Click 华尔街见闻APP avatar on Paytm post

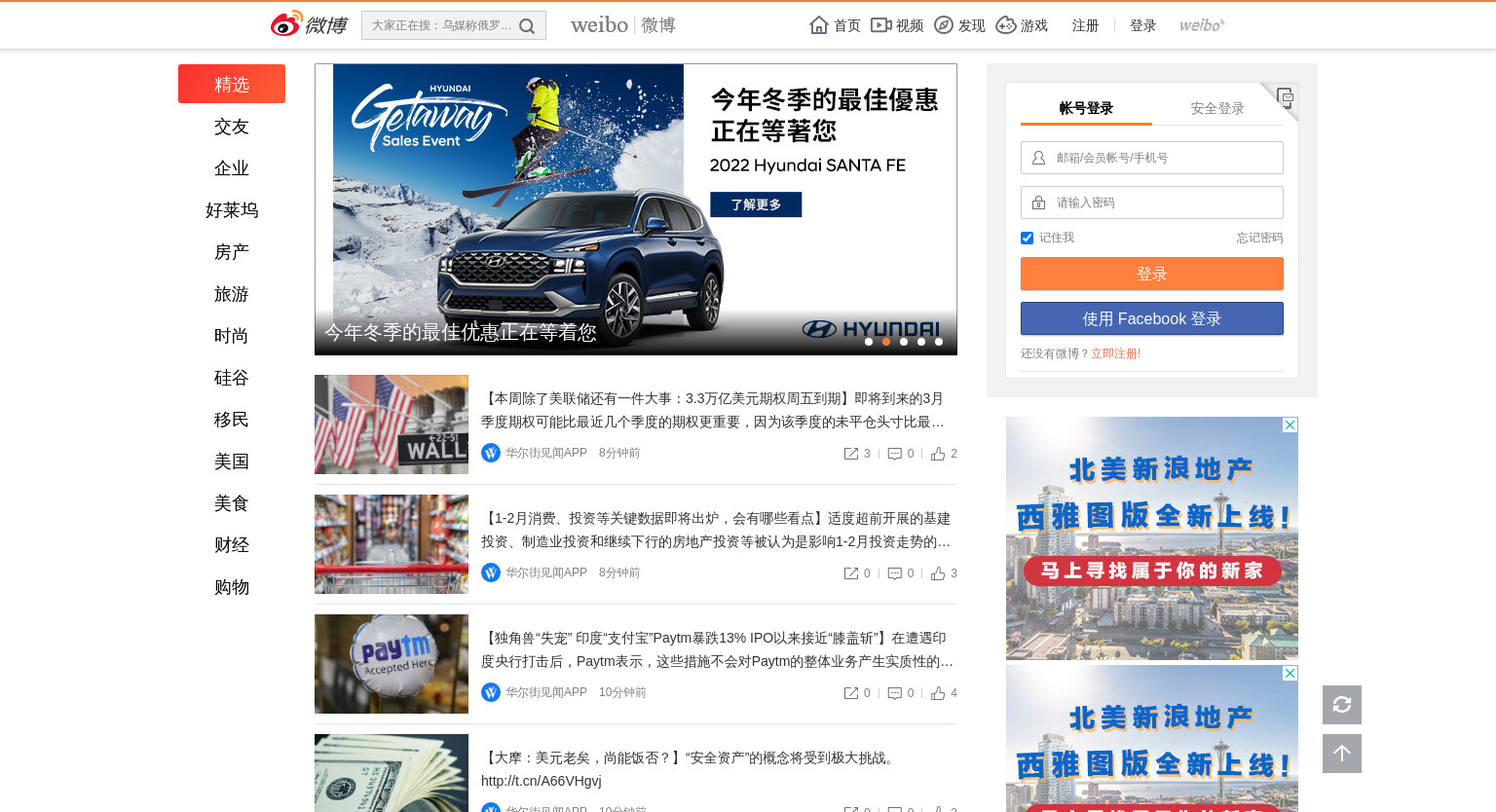[x=491, y=692]
